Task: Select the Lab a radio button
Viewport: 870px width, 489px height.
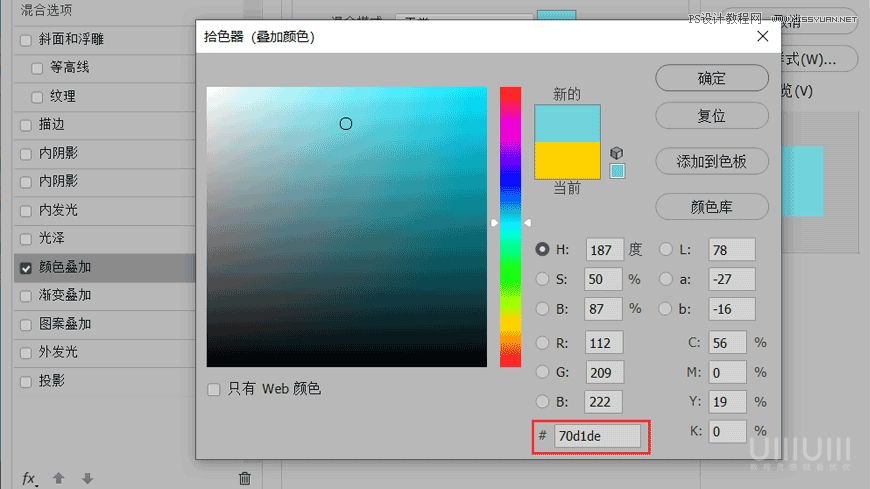Action: coord(665,279)
